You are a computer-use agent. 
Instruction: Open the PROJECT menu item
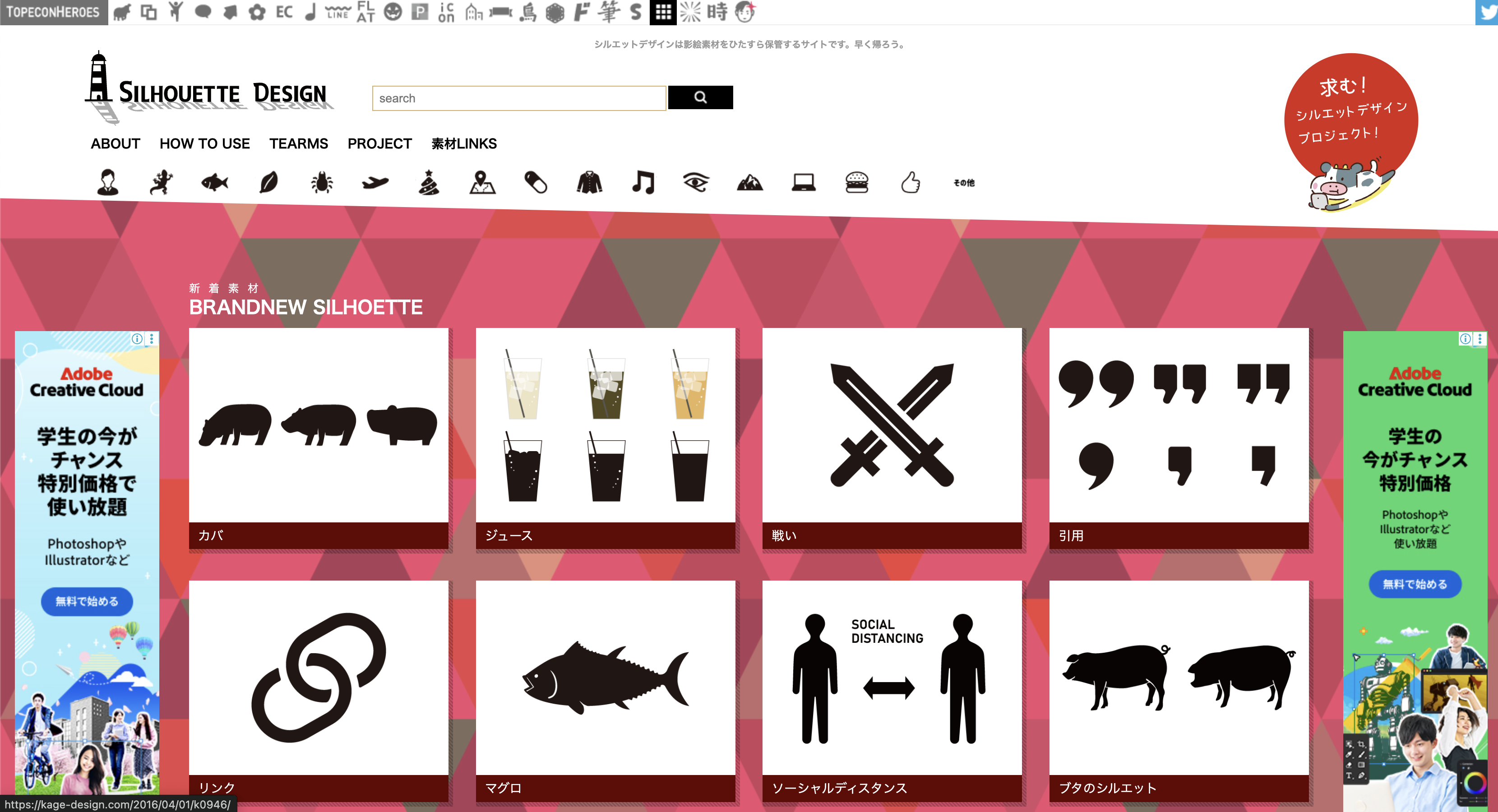[380, 143]
